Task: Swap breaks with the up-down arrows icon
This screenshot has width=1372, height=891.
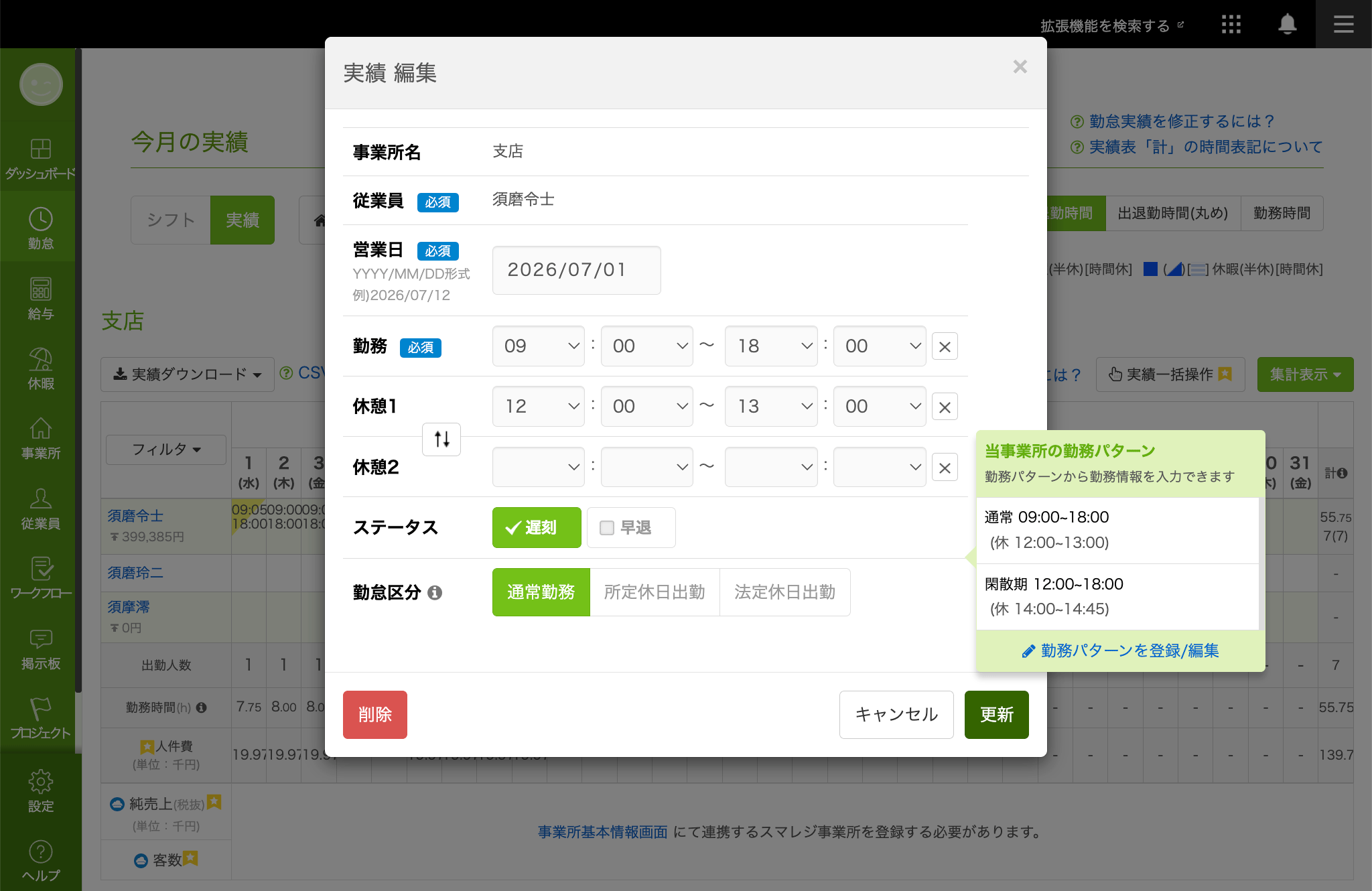Action: point(441,439)
